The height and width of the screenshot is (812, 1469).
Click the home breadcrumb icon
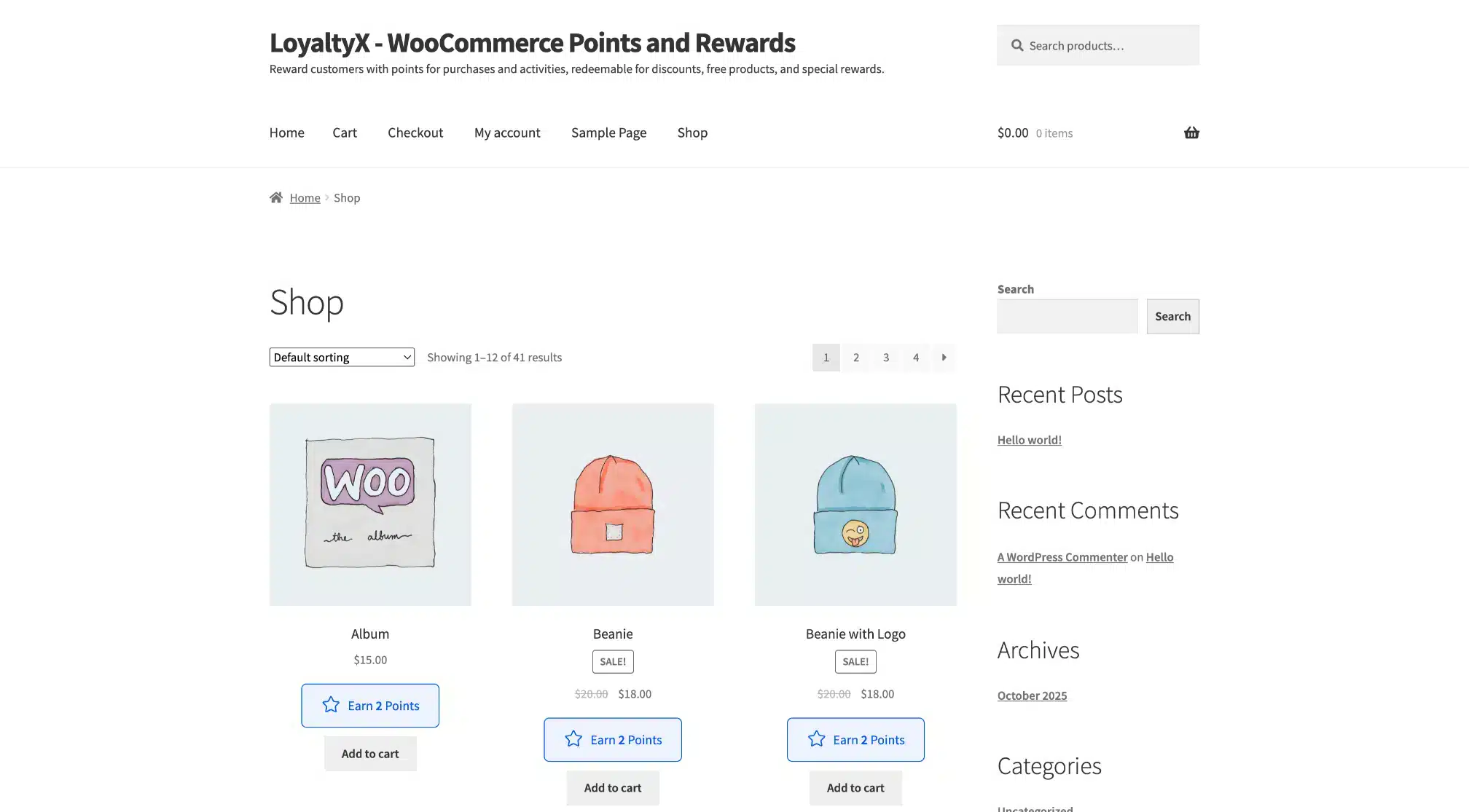tap(276, 197)
